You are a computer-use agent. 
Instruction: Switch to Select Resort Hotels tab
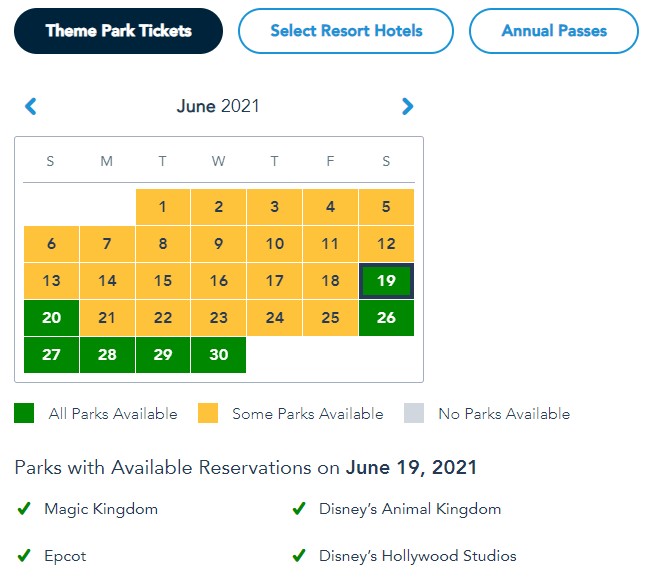click(x=346, y=31)
